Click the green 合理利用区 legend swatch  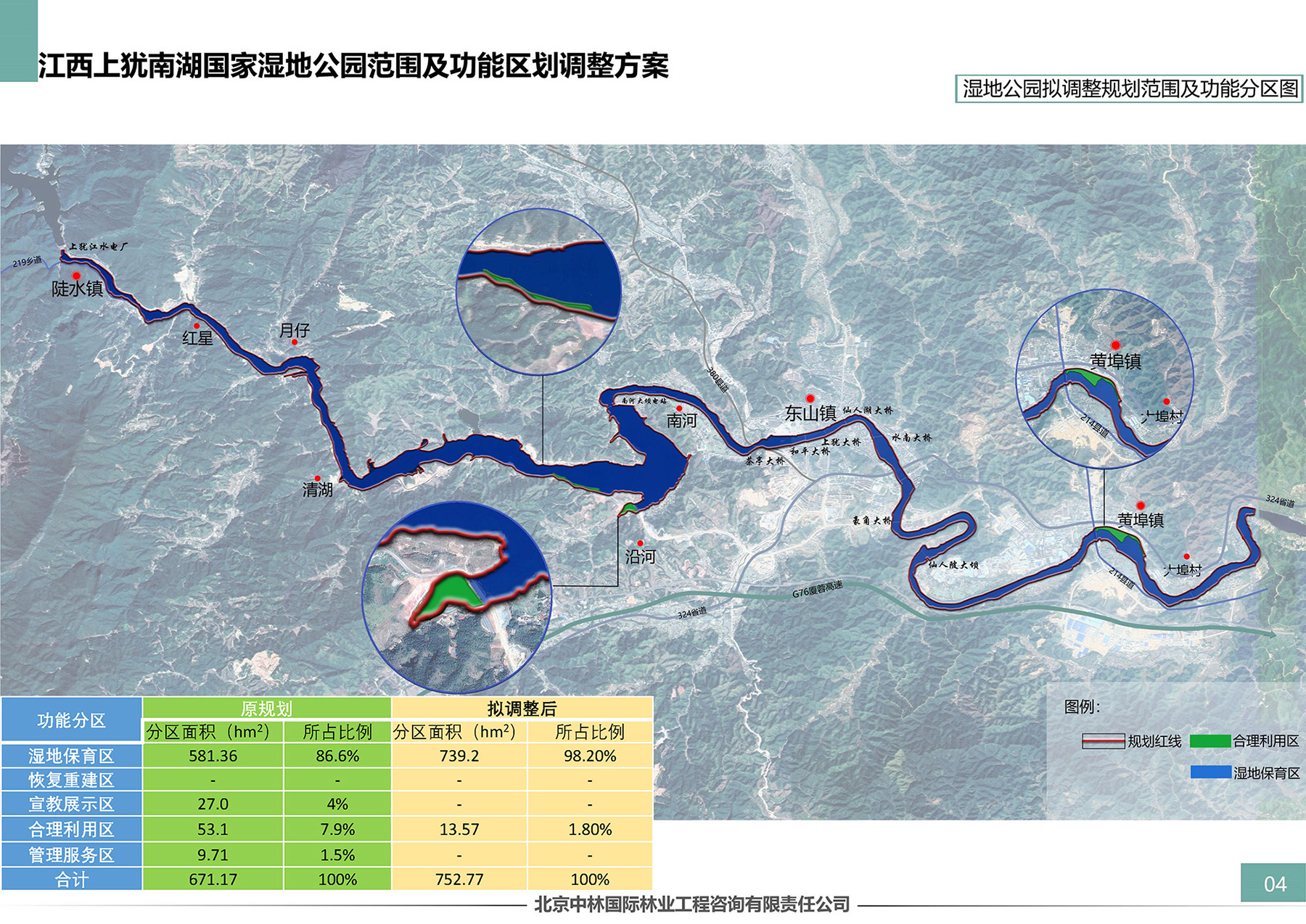point(1210,741)
